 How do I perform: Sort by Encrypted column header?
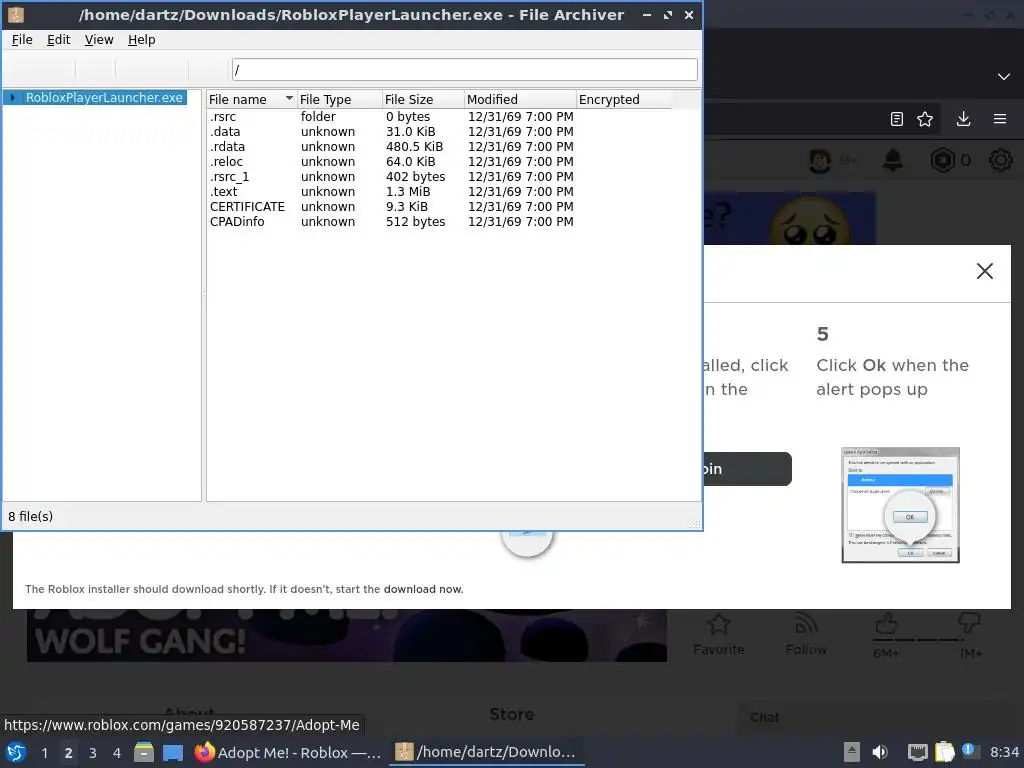pos(624,99)
